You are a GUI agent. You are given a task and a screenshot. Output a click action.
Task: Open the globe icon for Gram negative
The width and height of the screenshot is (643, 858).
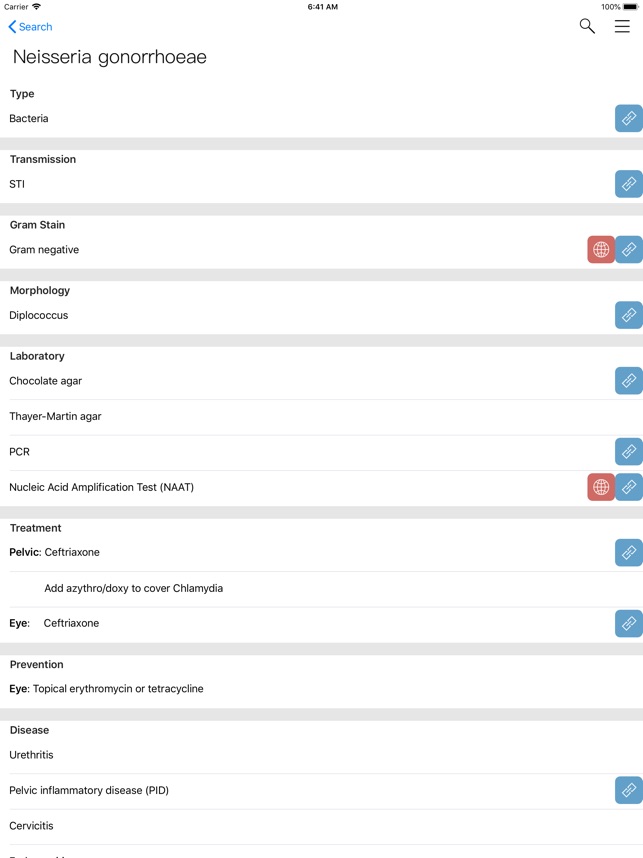pos(600,249)
